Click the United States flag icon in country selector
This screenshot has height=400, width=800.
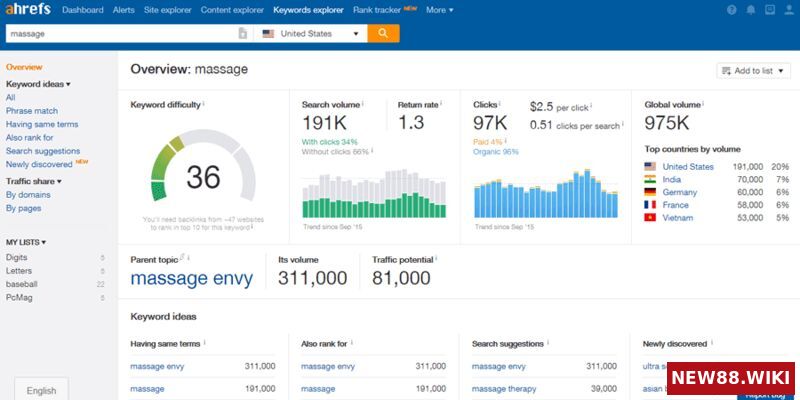(x=268, y=34)
